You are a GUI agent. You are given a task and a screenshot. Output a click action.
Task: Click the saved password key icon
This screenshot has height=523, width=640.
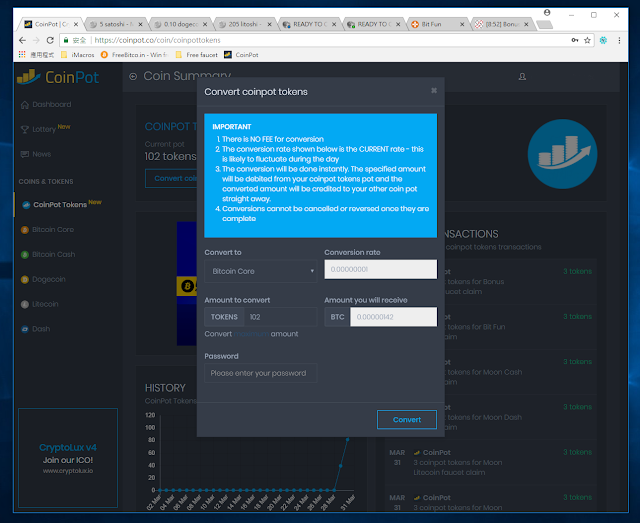click(575, 40)
